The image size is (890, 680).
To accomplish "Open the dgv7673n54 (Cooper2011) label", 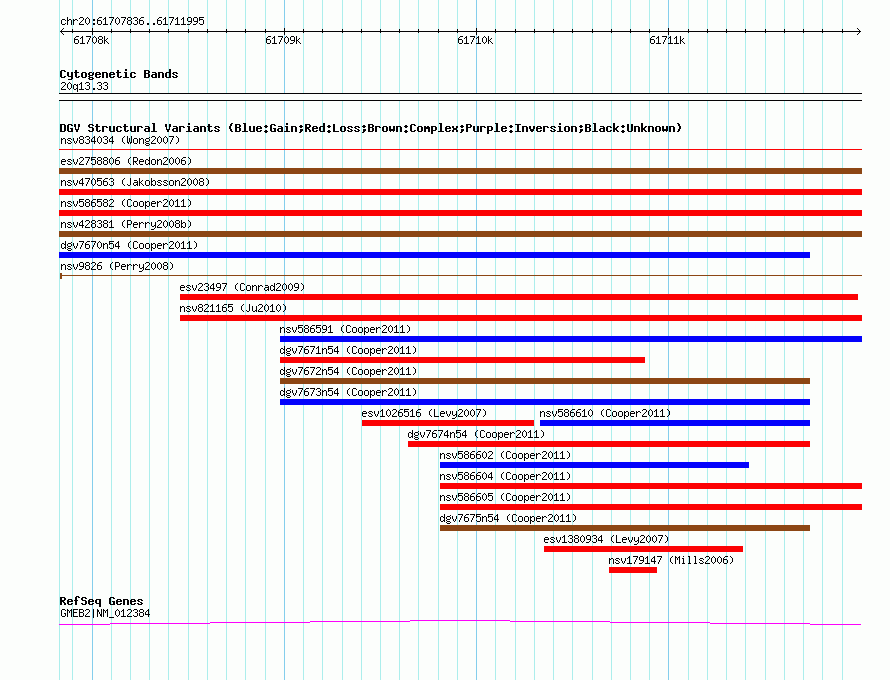I will pos(348,392).
